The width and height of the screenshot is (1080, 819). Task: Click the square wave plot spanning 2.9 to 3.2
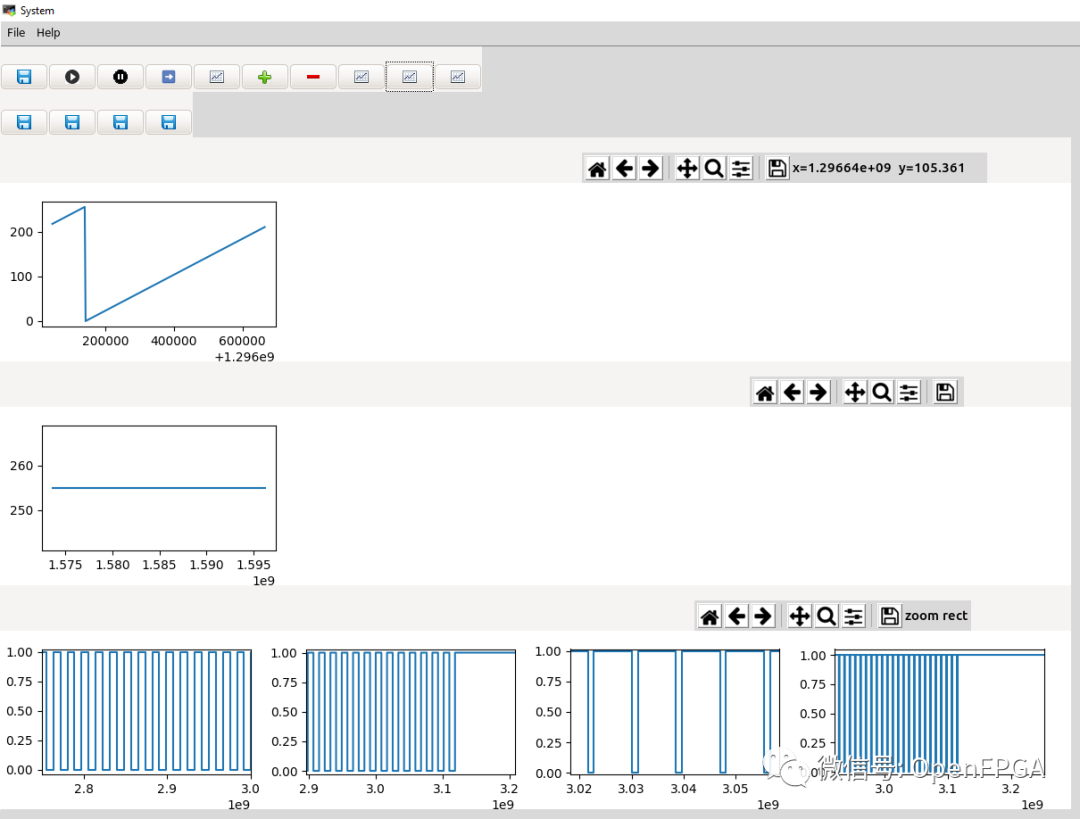tap(411, 712)
